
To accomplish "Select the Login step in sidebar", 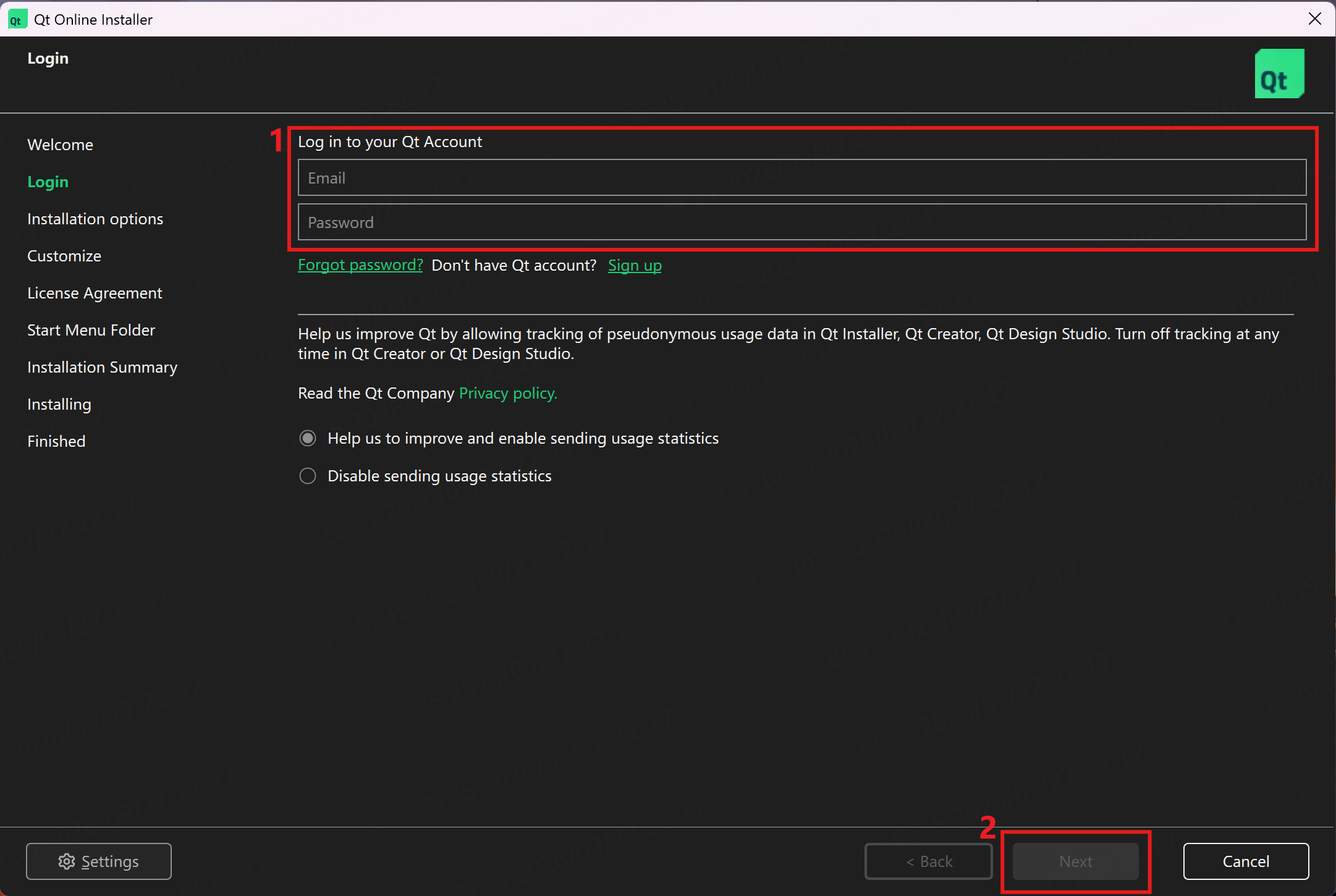I will 48,182.
